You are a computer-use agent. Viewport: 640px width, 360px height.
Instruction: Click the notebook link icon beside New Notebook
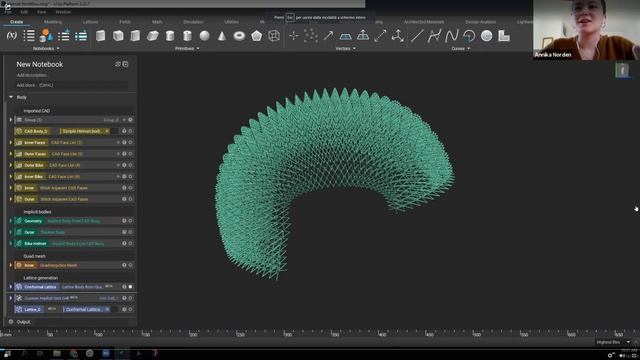pos(118,64)
